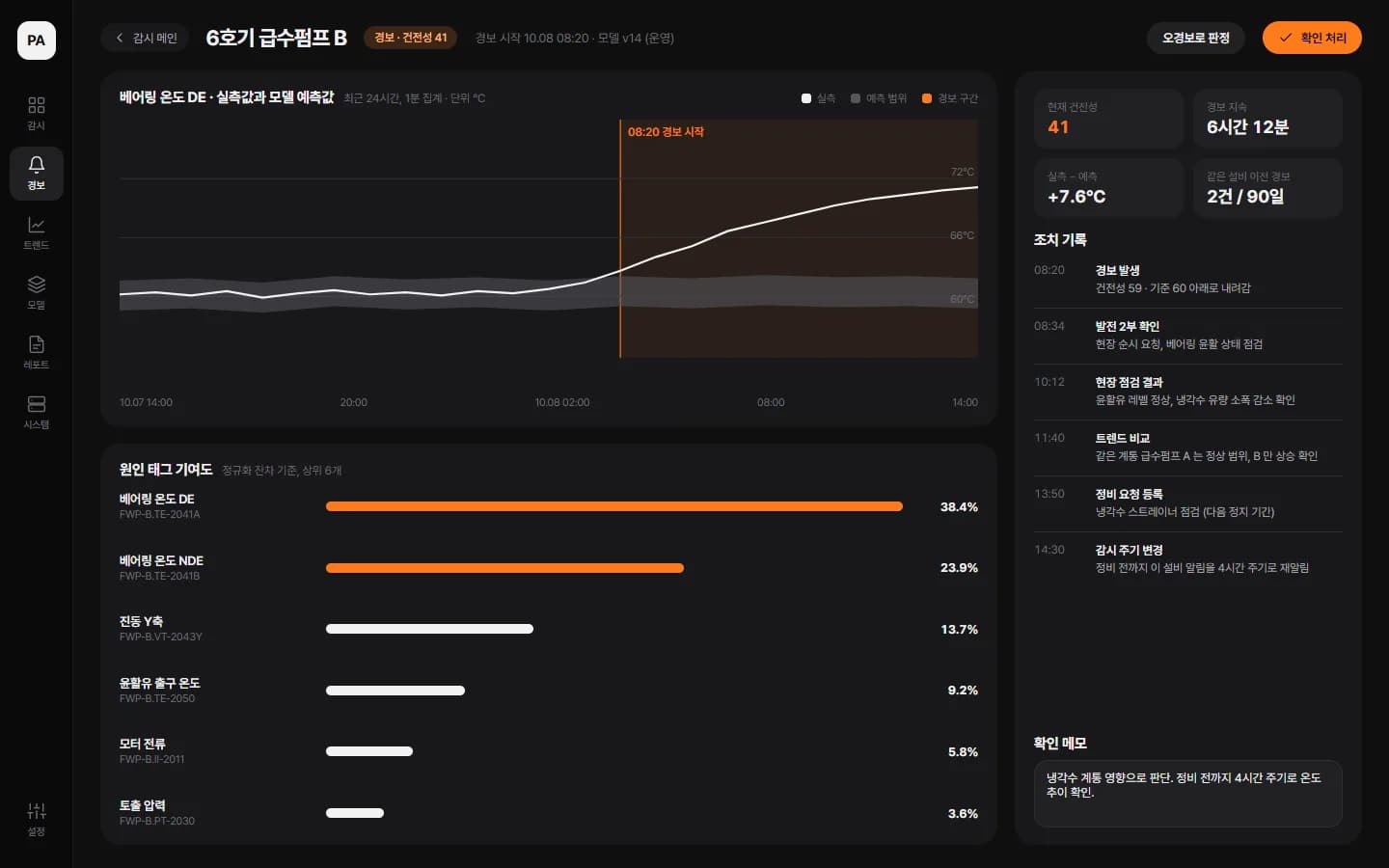Image resolution: width=1389 pixels, height=868 pixels.
Task: Select the 10:12 현장 점검 결과 log entry
Action: coord(1187,392)
